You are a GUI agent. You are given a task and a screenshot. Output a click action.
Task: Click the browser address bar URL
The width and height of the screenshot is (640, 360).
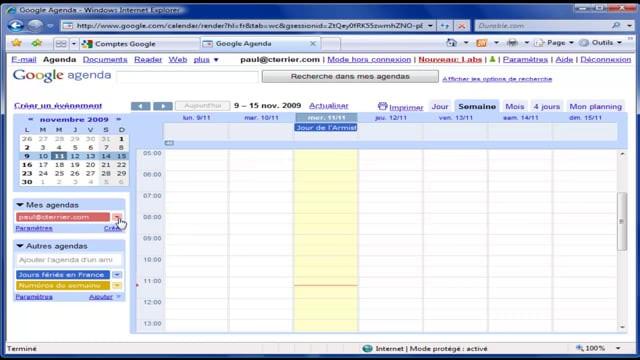(x=249, y=26)
